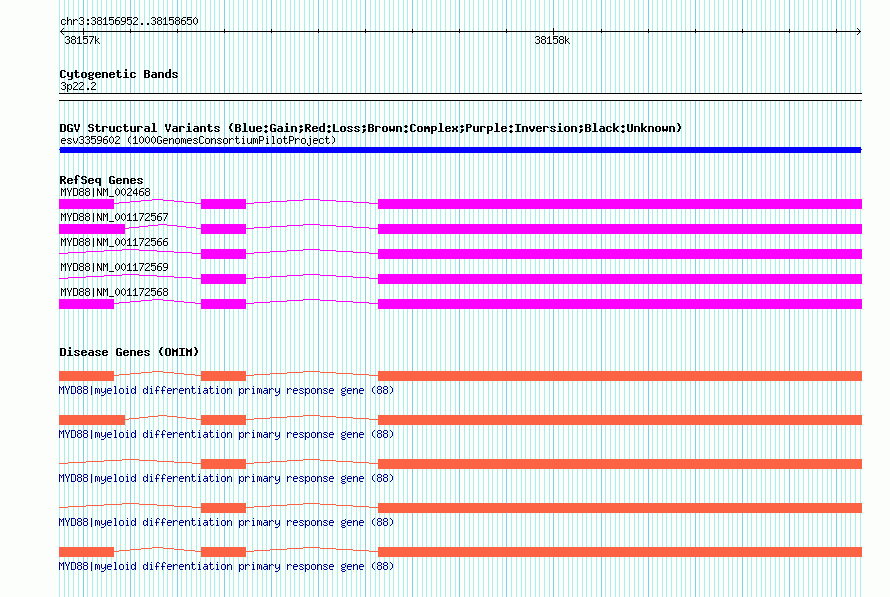Click the magenta gene model under MYD88|NM_001172569

click(x=460, y=279)
